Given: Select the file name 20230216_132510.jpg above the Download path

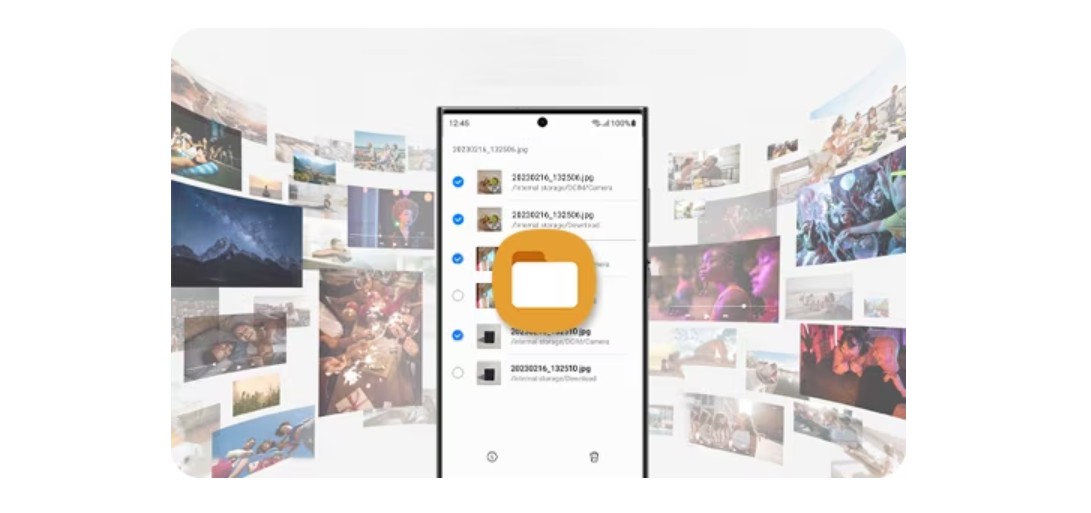Looking at the screenshot, I should 551,368.
